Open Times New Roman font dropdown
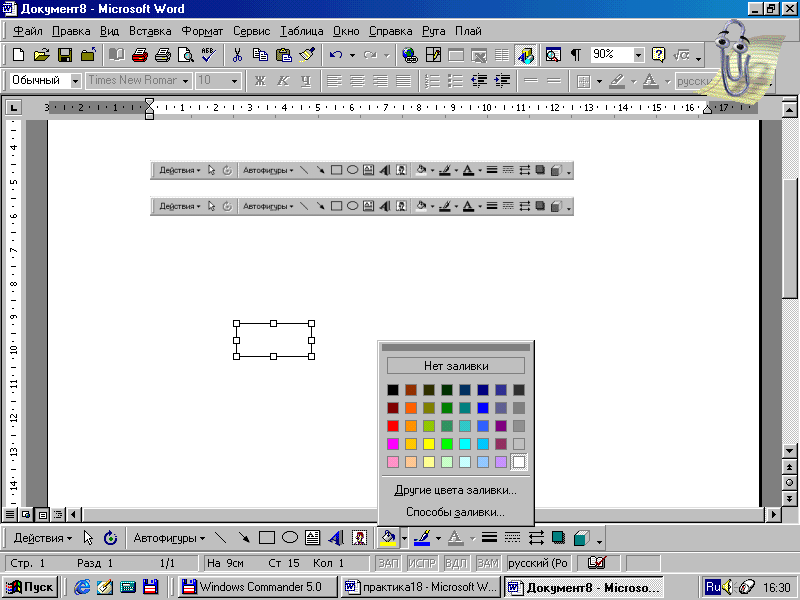The image size is (800, 600). 185,81
